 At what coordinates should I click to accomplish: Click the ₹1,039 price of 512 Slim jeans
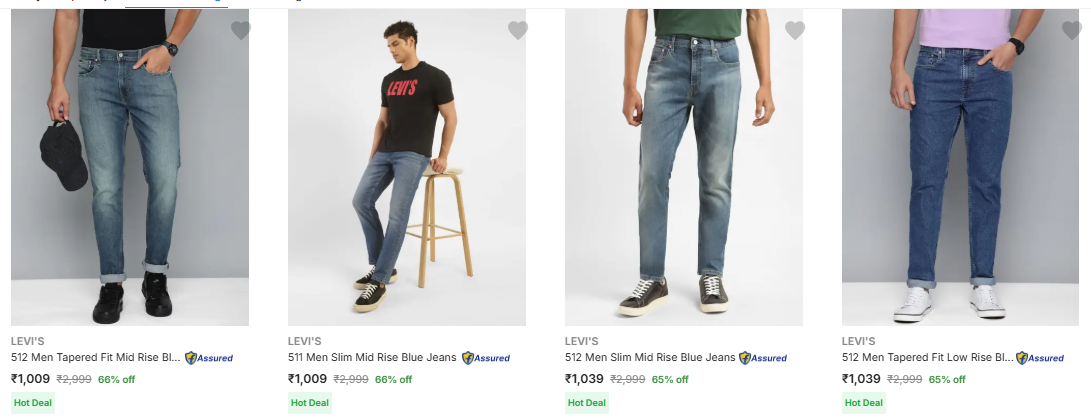(584, 379)
